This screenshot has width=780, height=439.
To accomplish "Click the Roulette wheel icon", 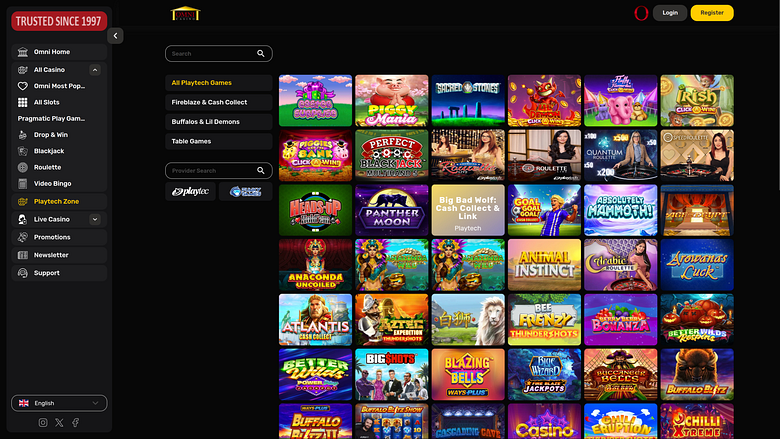I will click(x=22, y=168).
